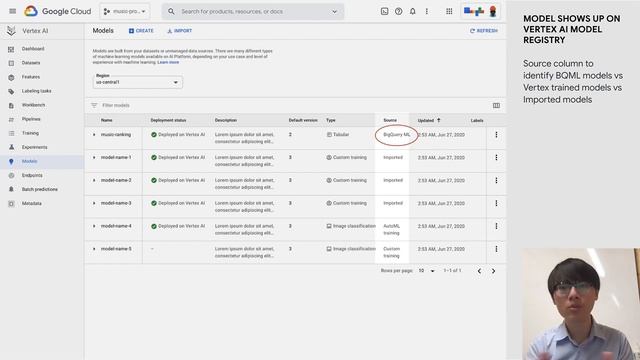Open the hamburger navigation menu
Viewport: 640px width, 360px height.
(12, 11)
